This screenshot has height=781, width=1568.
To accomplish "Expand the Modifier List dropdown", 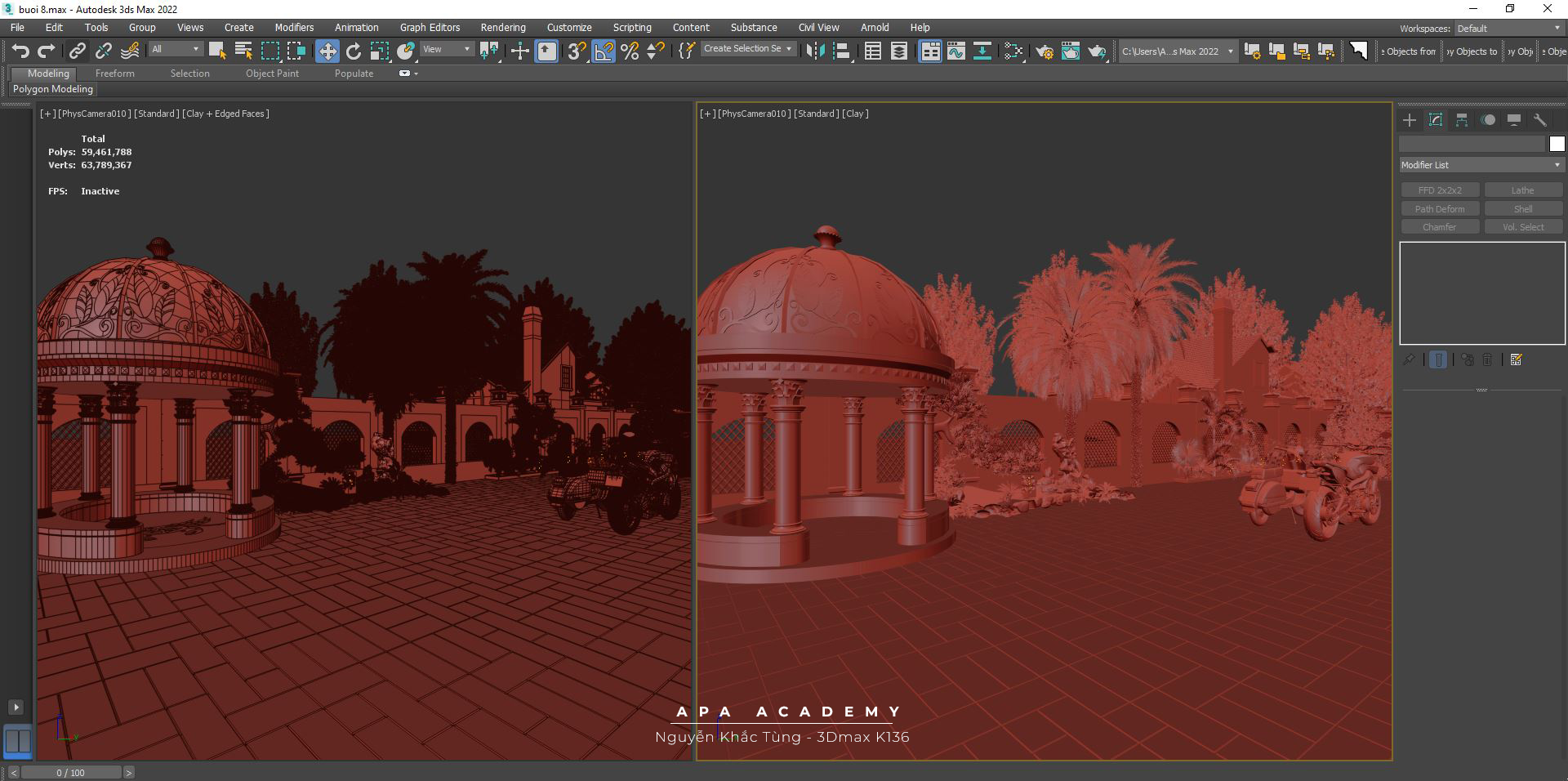I will click(1481, 165).
